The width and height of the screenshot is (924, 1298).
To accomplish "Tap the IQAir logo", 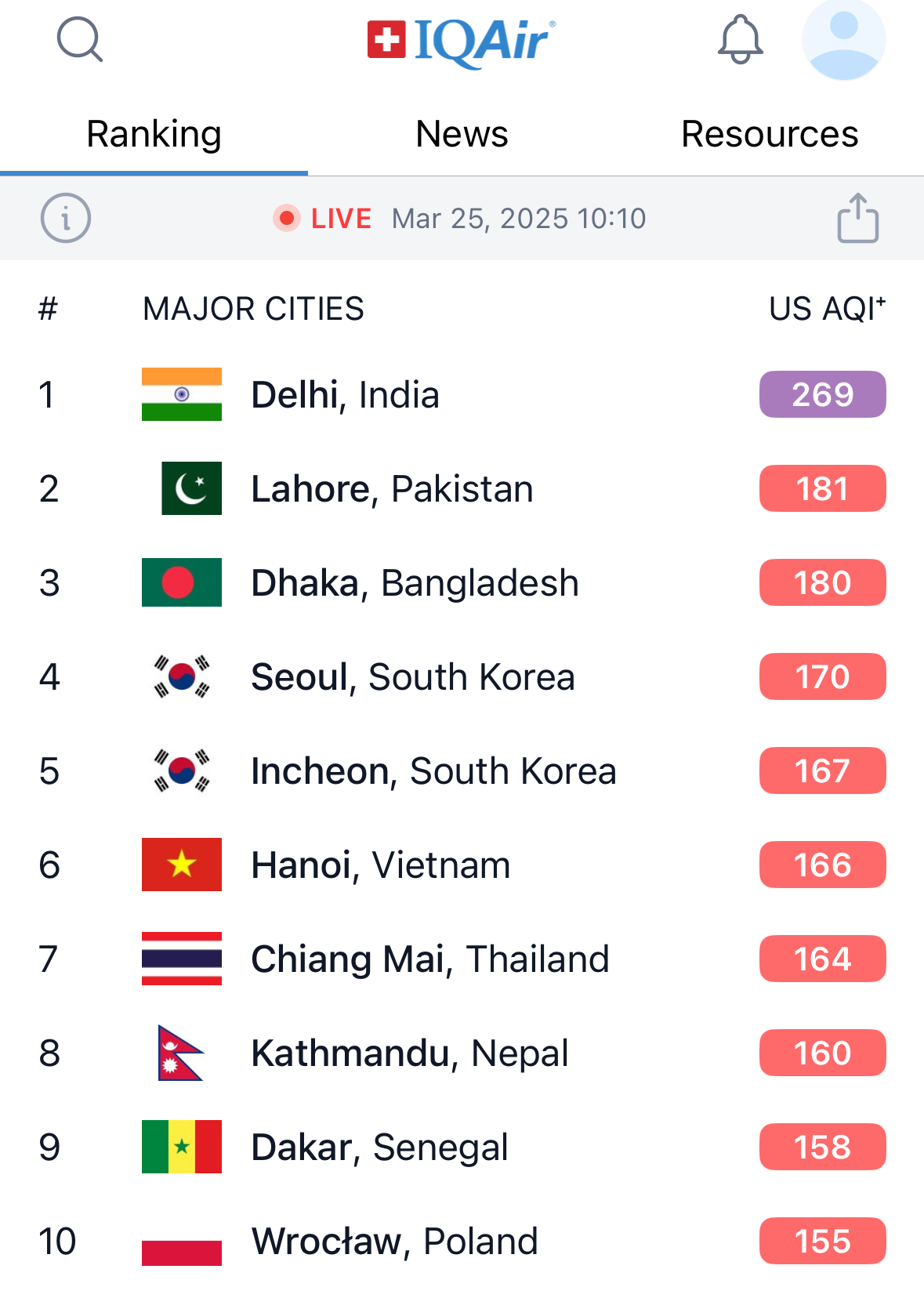I will [x=462, y=42].
